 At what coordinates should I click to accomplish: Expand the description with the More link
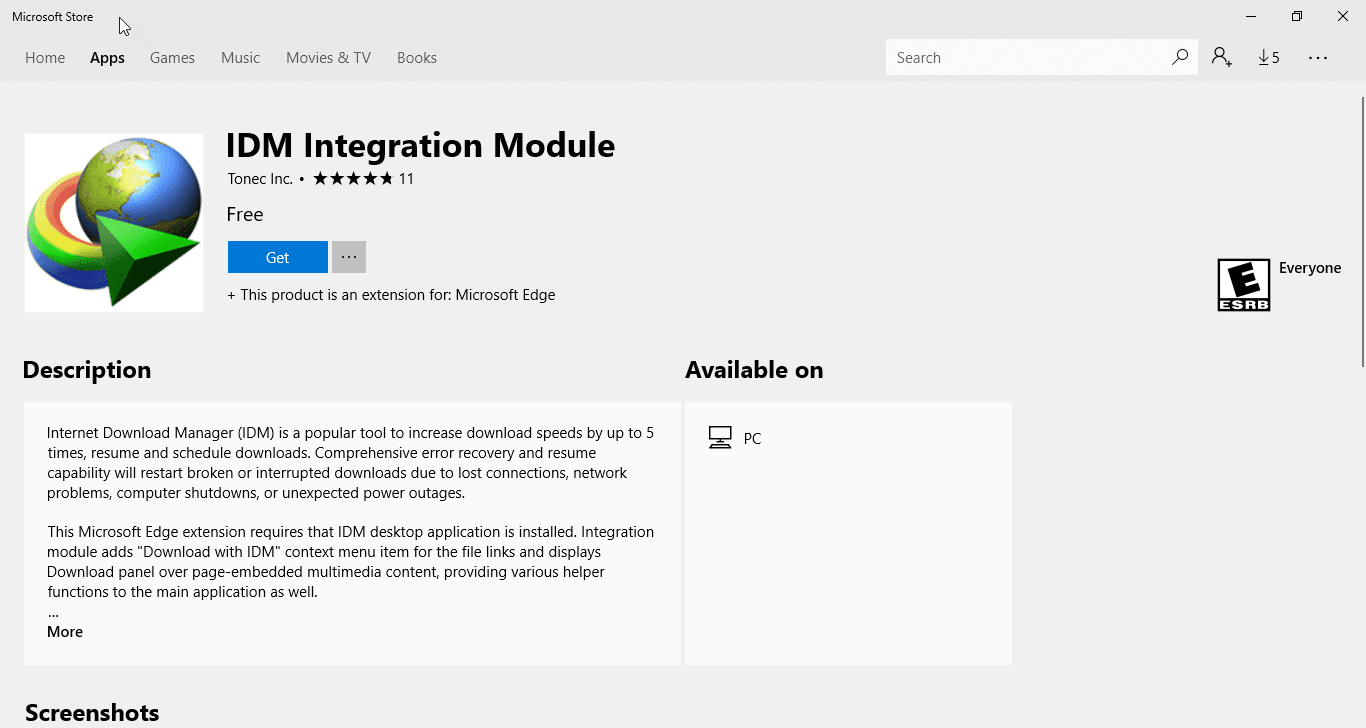coord(64,631)
